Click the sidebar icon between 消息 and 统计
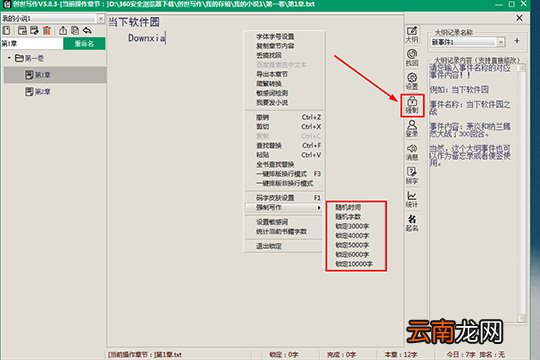 click(412, 175)
